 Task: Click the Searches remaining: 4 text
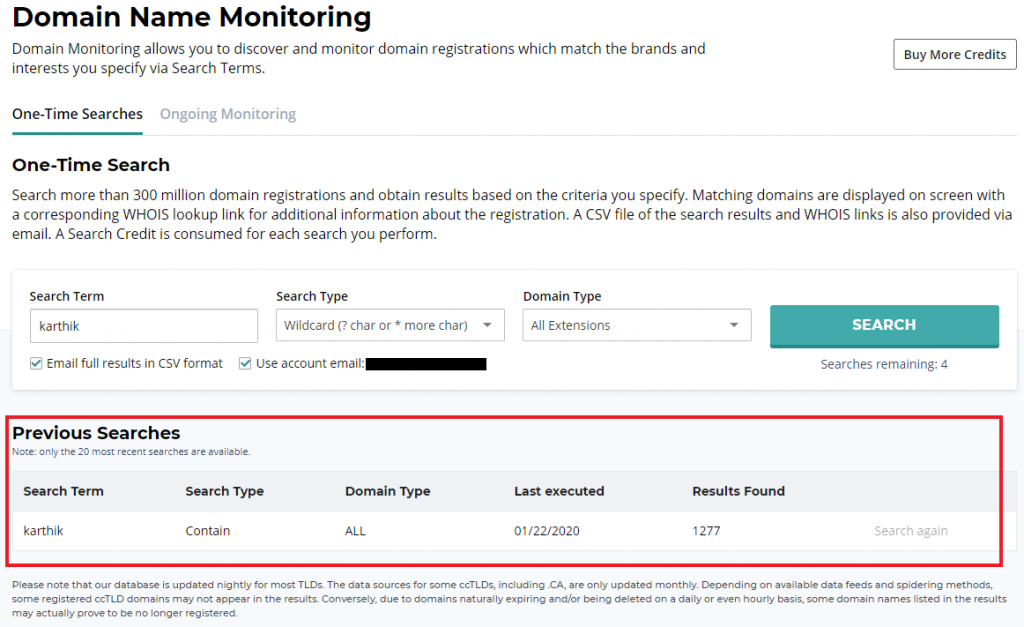click(884, 364)
